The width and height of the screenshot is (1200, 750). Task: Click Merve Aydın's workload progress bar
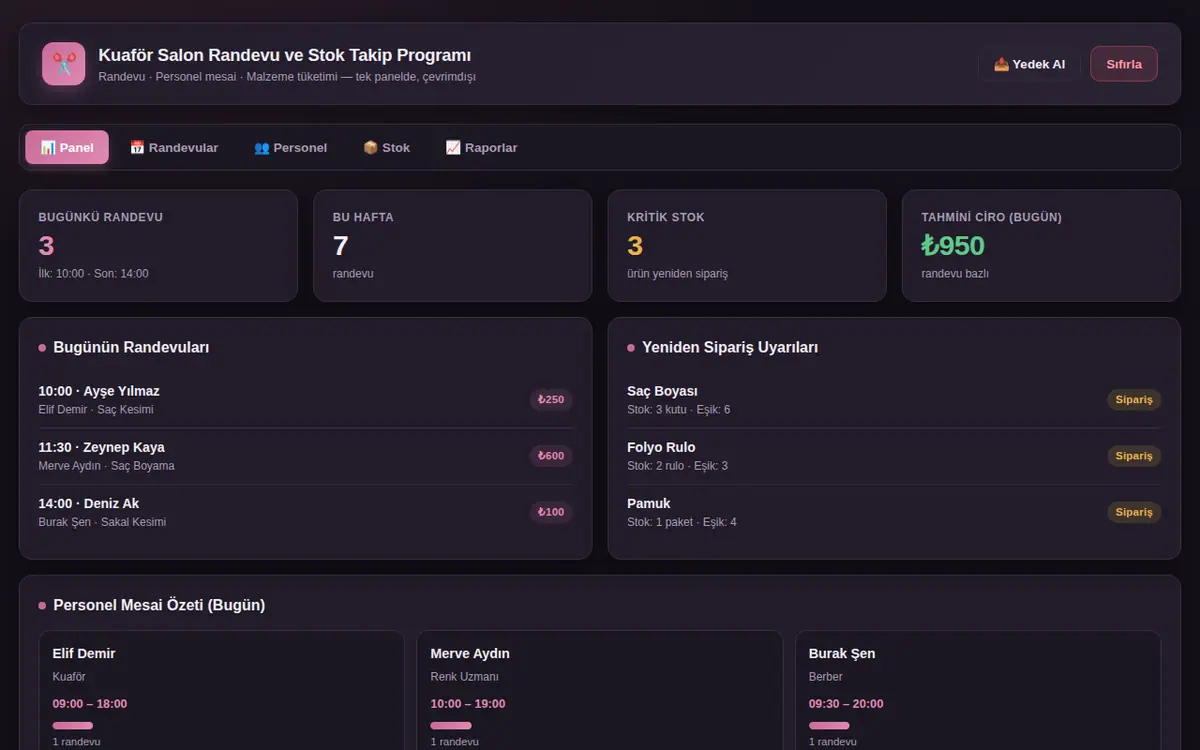pyautogui.click(x=451, y=726)
